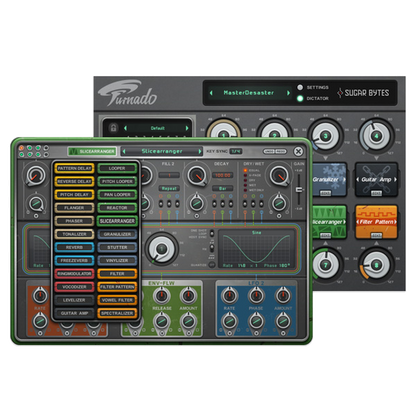Choose Phaser from the effect menu

[x=74, y=221]
